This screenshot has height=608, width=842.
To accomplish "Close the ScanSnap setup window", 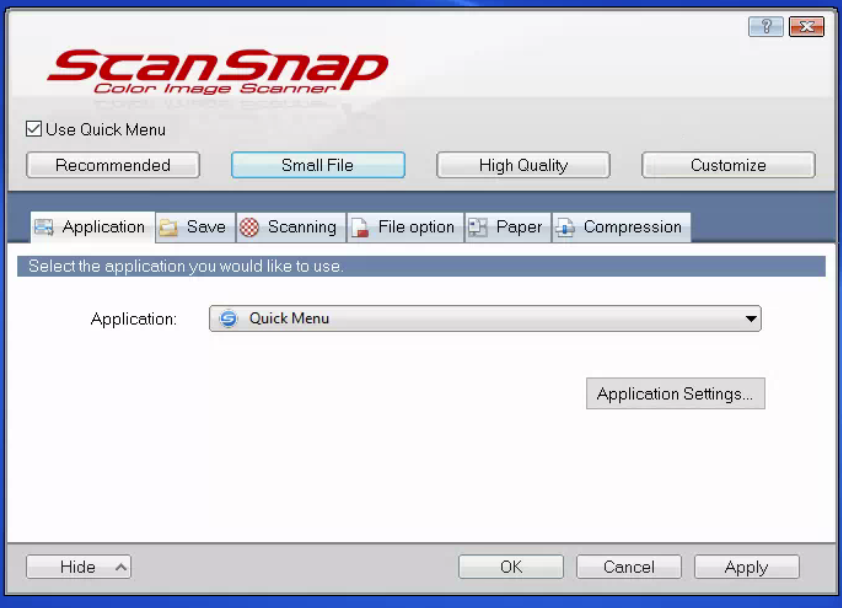I will (x=806, y=26).
